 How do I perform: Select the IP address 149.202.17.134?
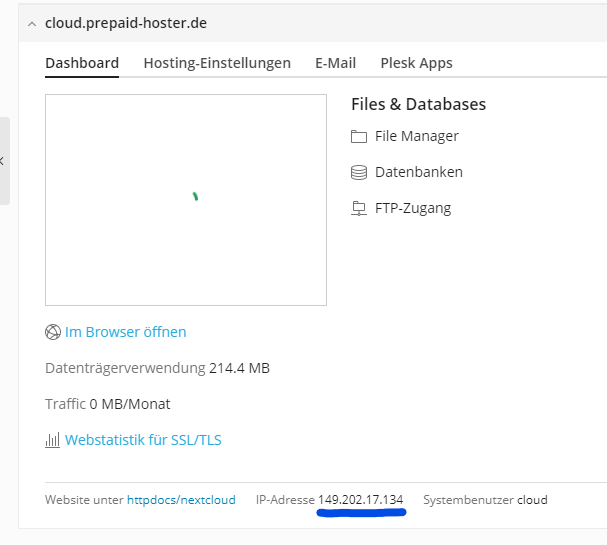[x=360, y=500]
